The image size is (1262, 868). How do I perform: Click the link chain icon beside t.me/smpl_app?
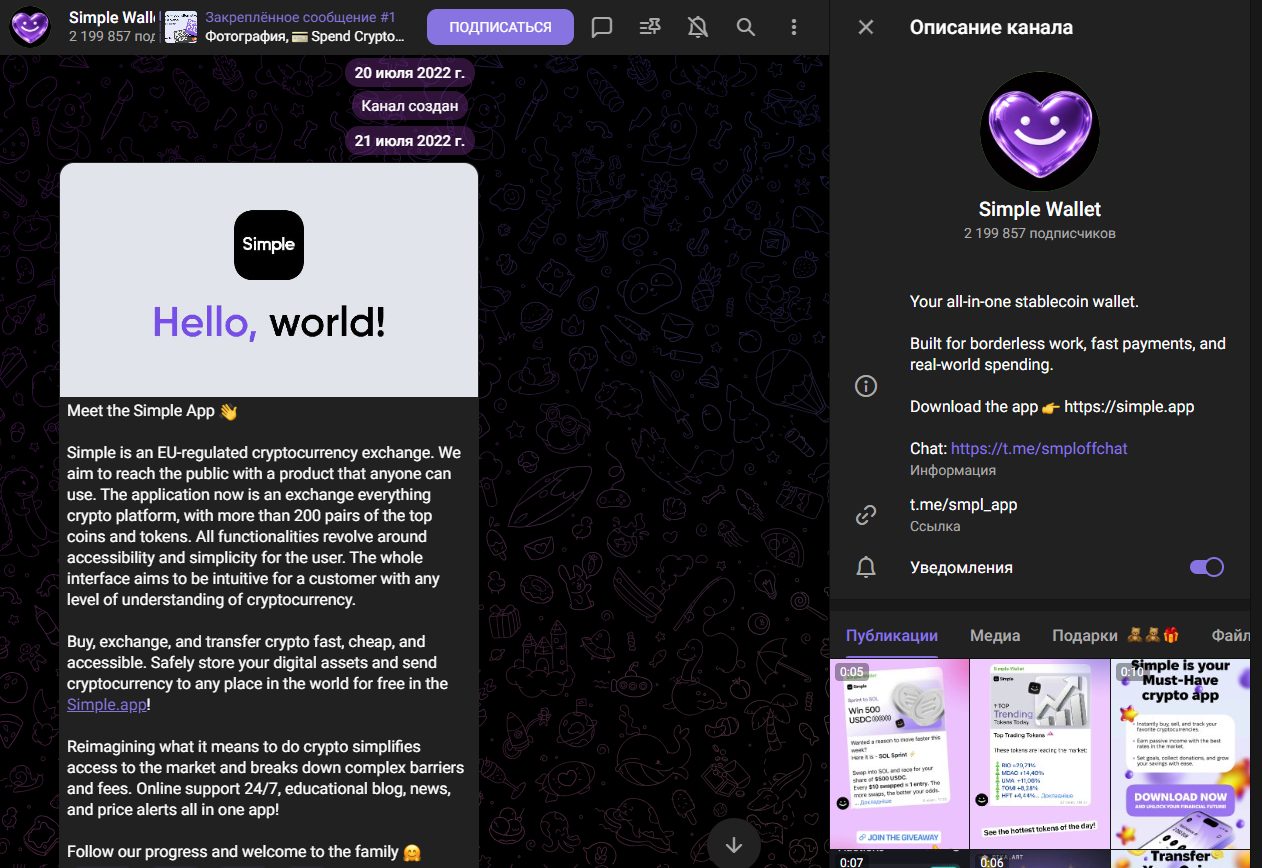[x=866, y=515]
